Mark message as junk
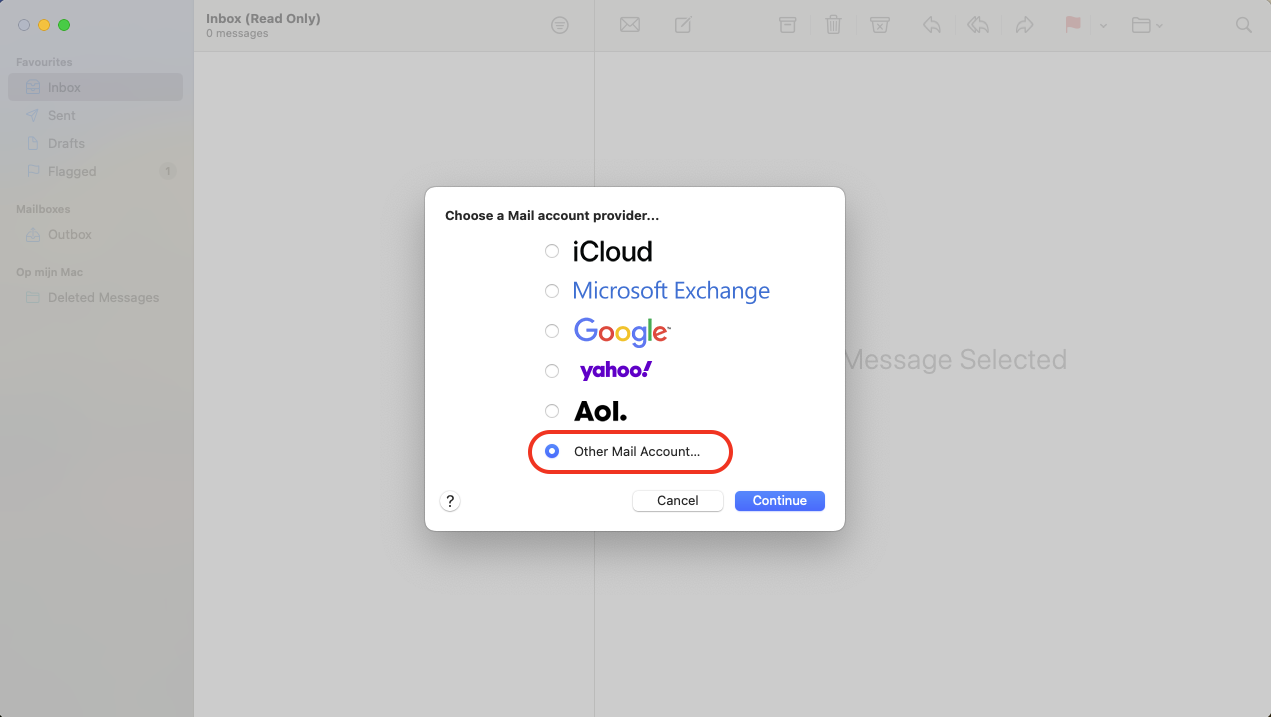Image resolution: width=1271 pixels, height=717 pixels. pos(880,25)
